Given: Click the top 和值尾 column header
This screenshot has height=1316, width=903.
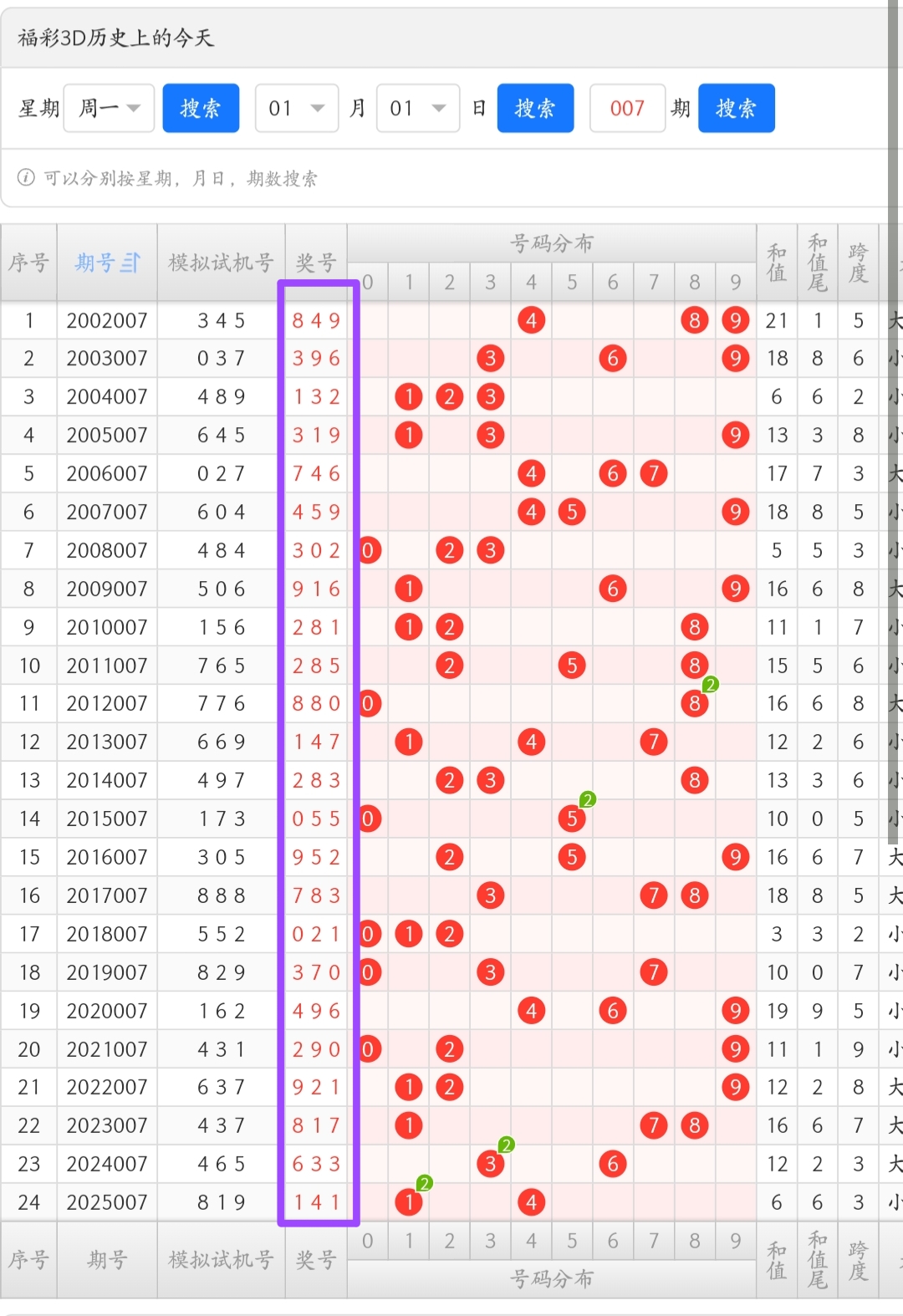Looking at the screenshot, I should [818, 263].
